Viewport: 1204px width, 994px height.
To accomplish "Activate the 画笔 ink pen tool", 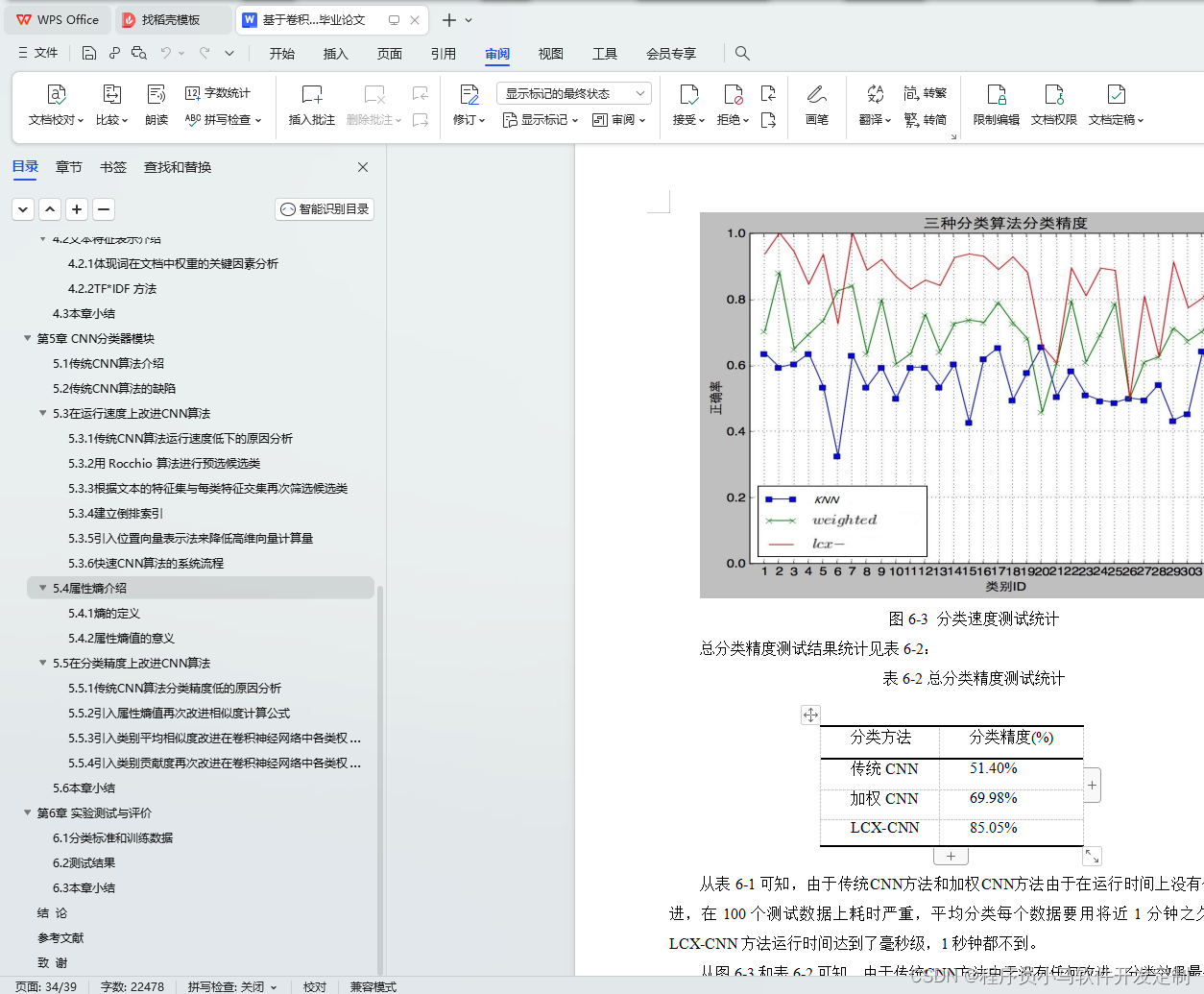I will pyautogui.click(x=817, y=106).
